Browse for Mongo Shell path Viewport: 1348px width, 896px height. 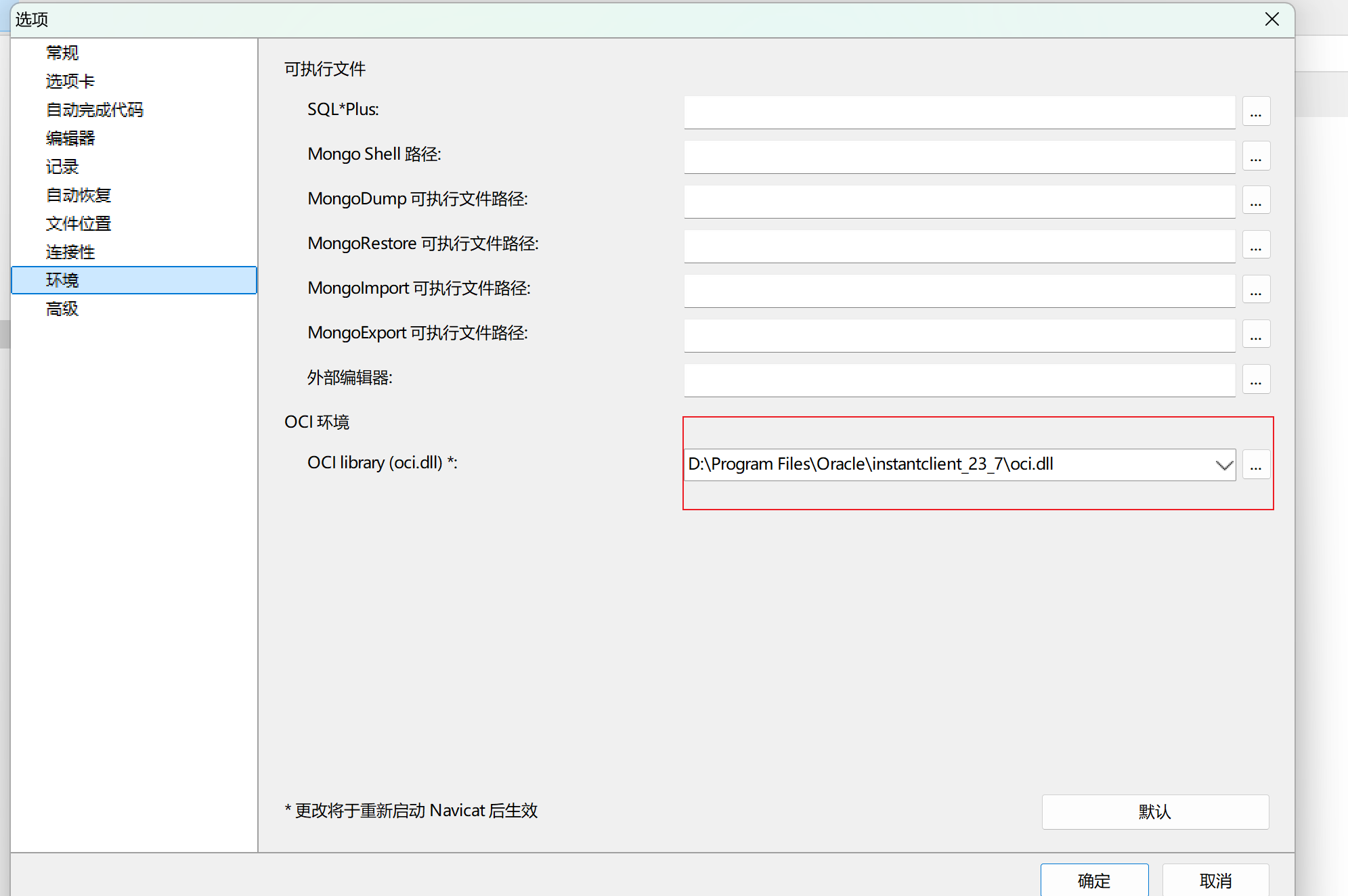[1256, 156]
